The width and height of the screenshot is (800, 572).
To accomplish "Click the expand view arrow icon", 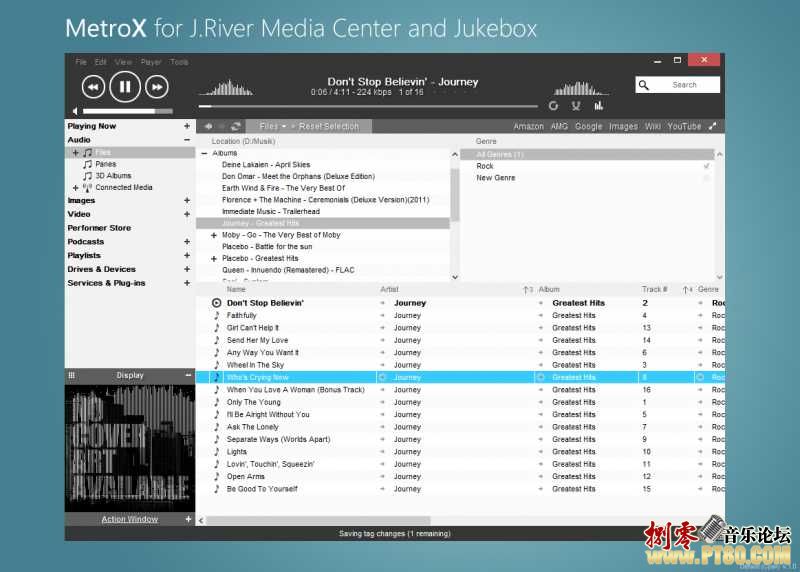I will [x=713, y=126].
